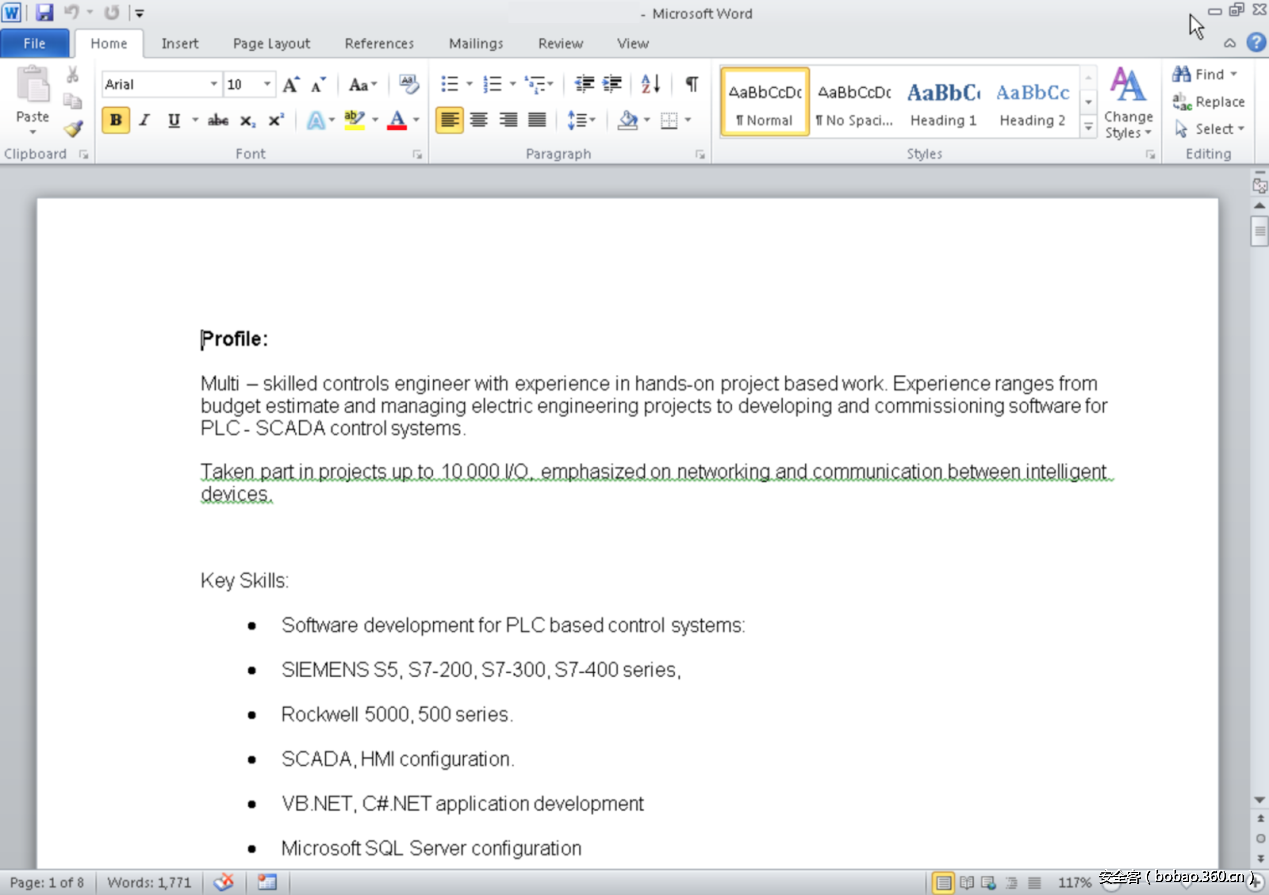The image size is (1269, 895).
Task: Click the Clear Formatting icon
Action: [x=408, y=84]
